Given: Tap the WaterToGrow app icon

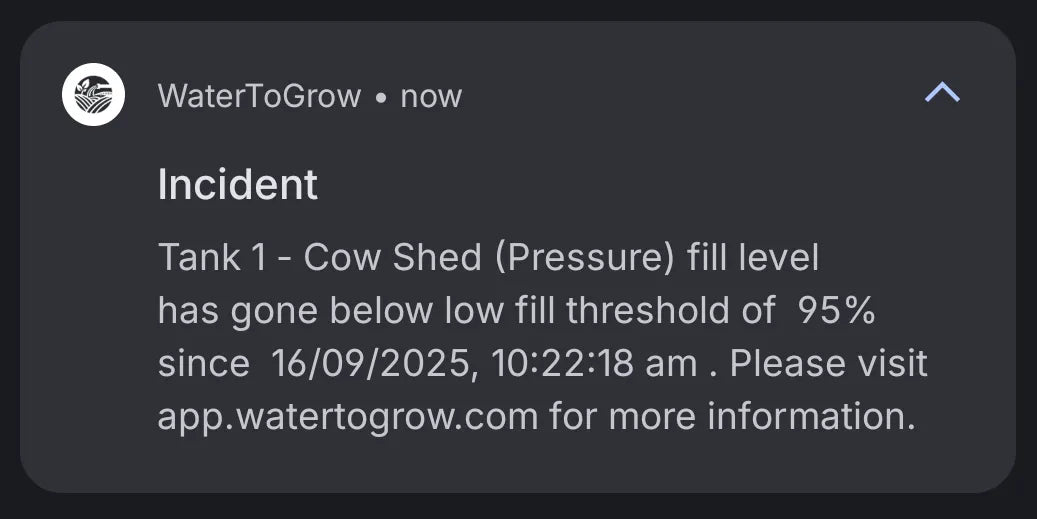Looking at the screenshot, I should 93,95.
